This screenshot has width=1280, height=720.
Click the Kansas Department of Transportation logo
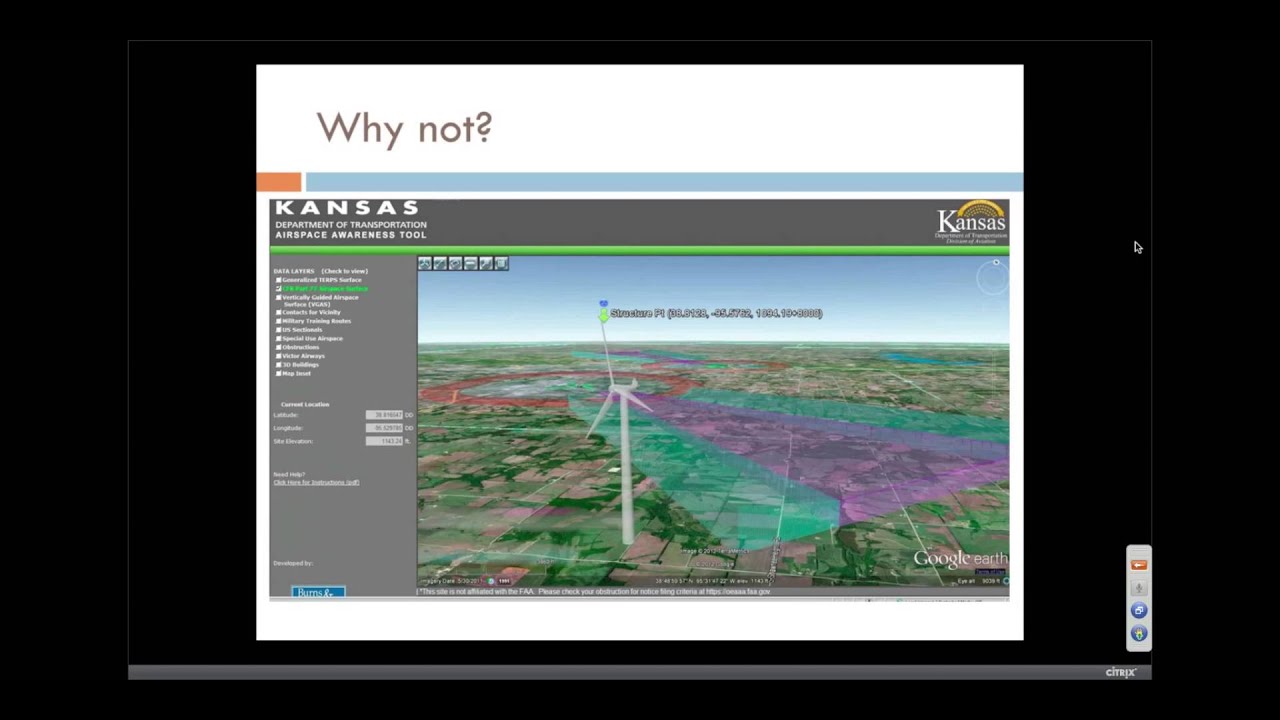pyautogui.click(x=971, y=222)
